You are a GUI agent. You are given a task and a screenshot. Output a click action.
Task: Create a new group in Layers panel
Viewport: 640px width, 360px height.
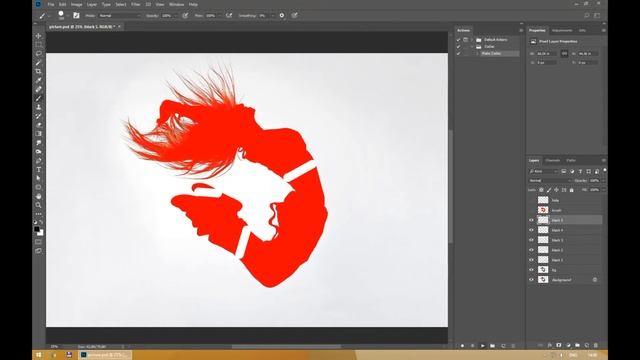coord(577,345)
